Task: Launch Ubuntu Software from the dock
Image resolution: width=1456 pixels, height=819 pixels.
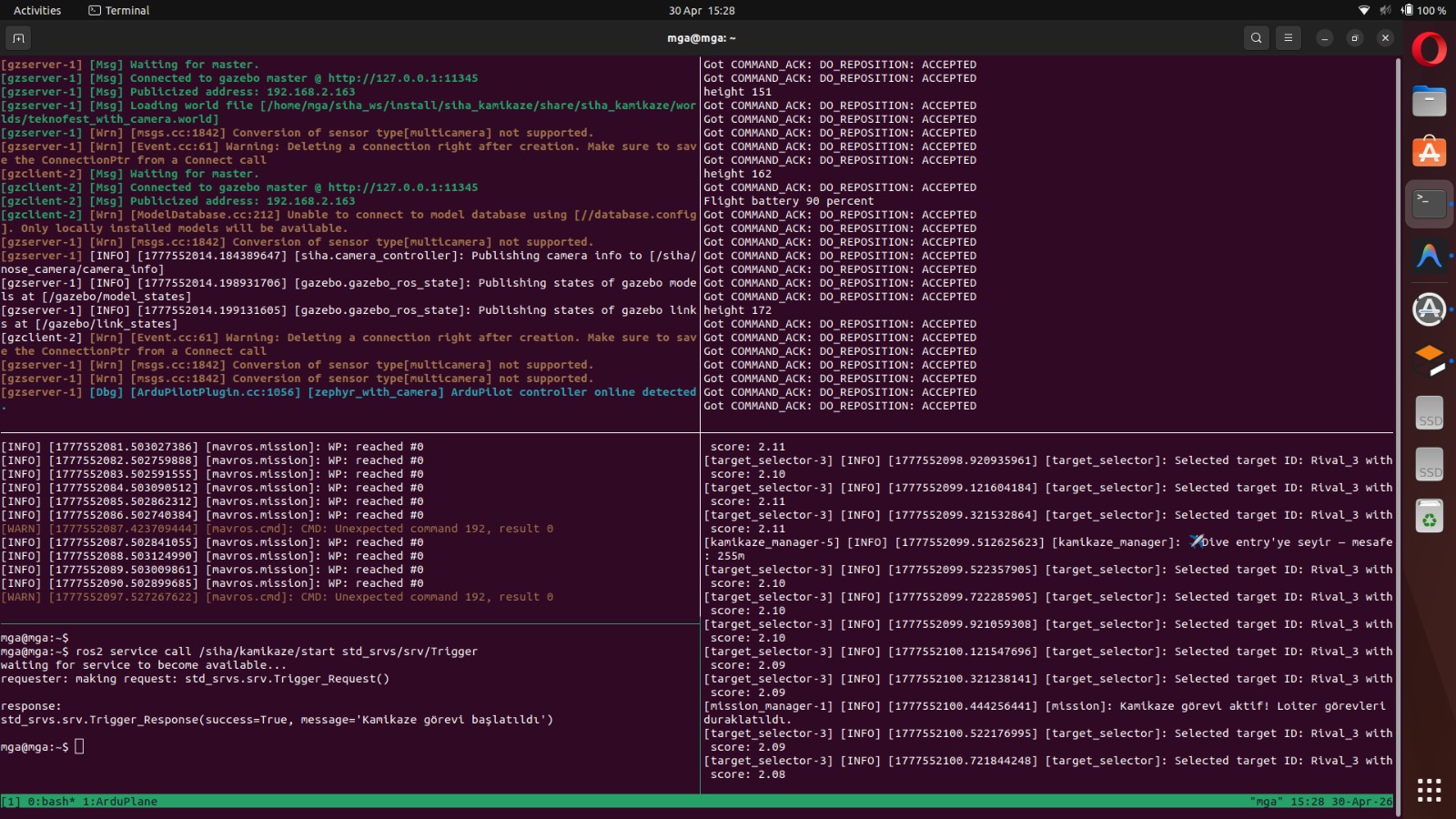Action: coord(1429,152)
